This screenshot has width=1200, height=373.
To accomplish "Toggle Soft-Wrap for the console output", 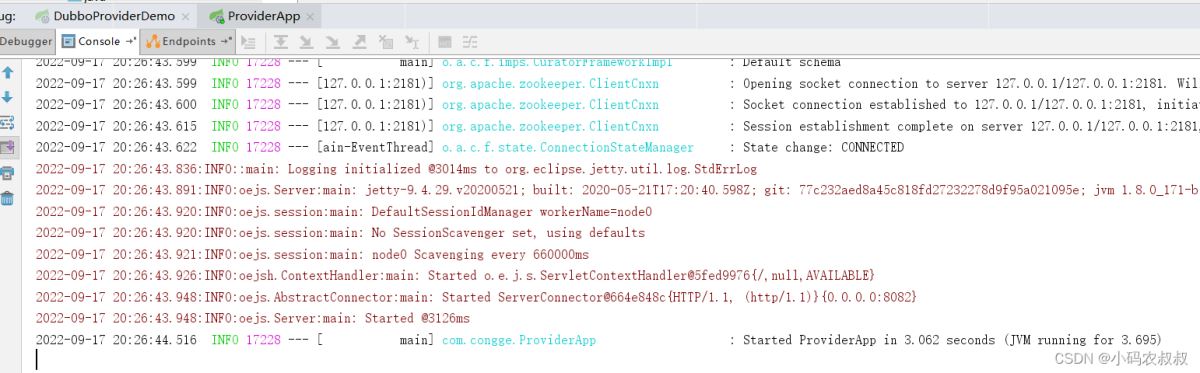I will tap(8, 122).
